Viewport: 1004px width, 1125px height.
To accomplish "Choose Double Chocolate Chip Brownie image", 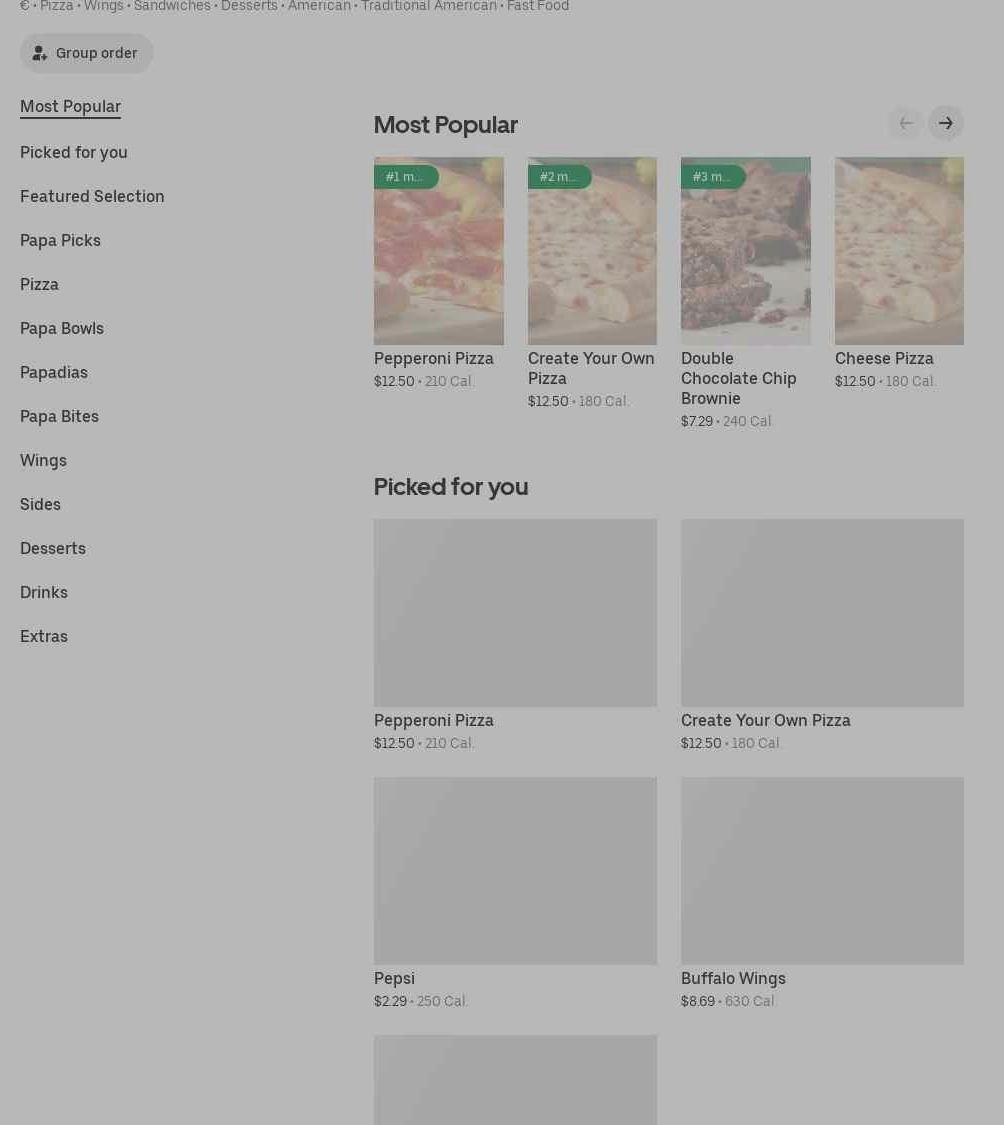I will click(745, 251).
